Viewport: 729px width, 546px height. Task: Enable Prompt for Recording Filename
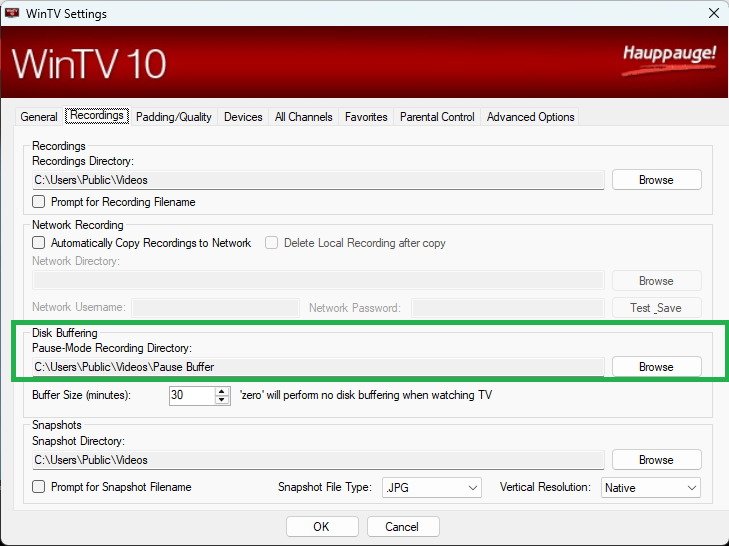coord(39,202)
